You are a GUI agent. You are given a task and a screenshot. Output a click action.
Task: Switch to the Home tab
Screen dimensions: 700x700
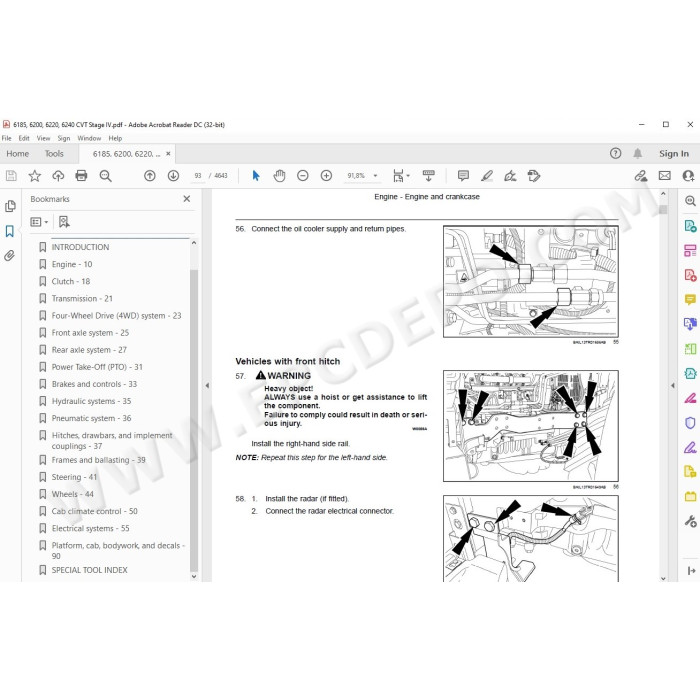[x=18, y=154]
